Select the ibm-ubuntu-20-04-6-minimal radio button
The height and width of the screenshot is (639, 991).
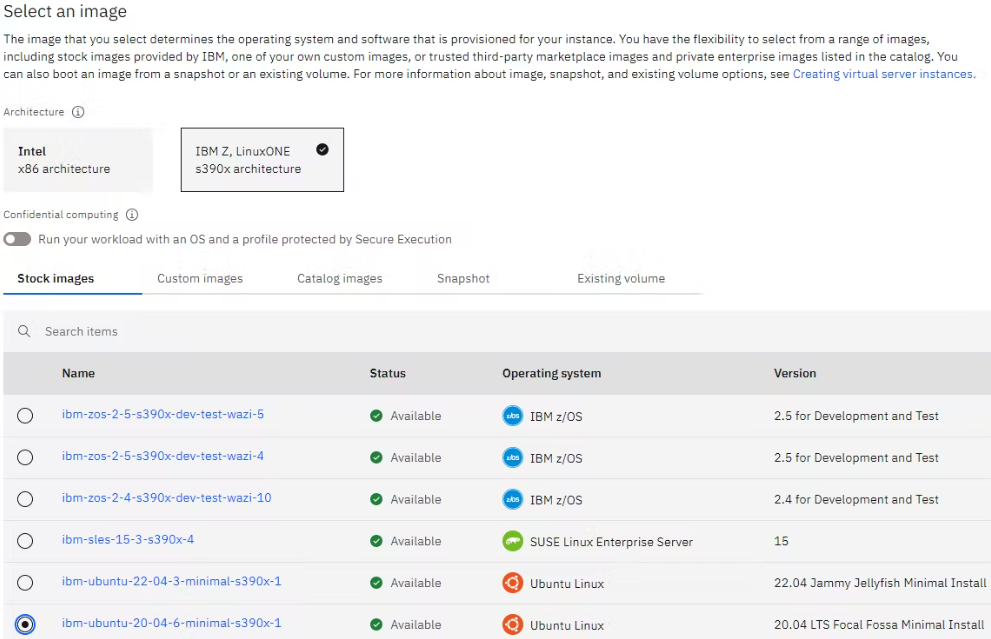[25, 624]
